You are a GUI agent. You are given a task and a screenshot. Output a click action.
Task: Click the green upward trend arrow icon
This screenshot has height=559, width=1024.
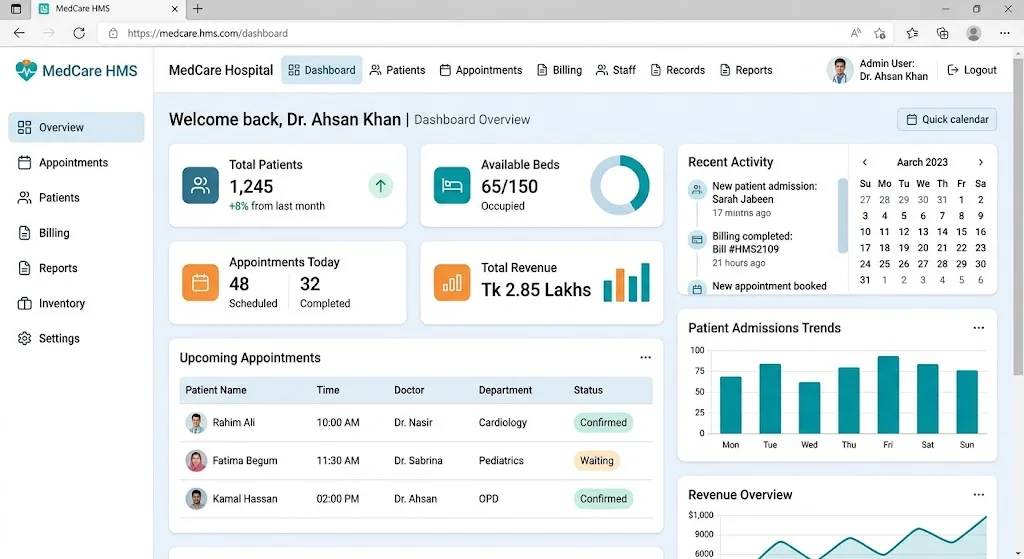pyautogui.click(x=380, y=185)
